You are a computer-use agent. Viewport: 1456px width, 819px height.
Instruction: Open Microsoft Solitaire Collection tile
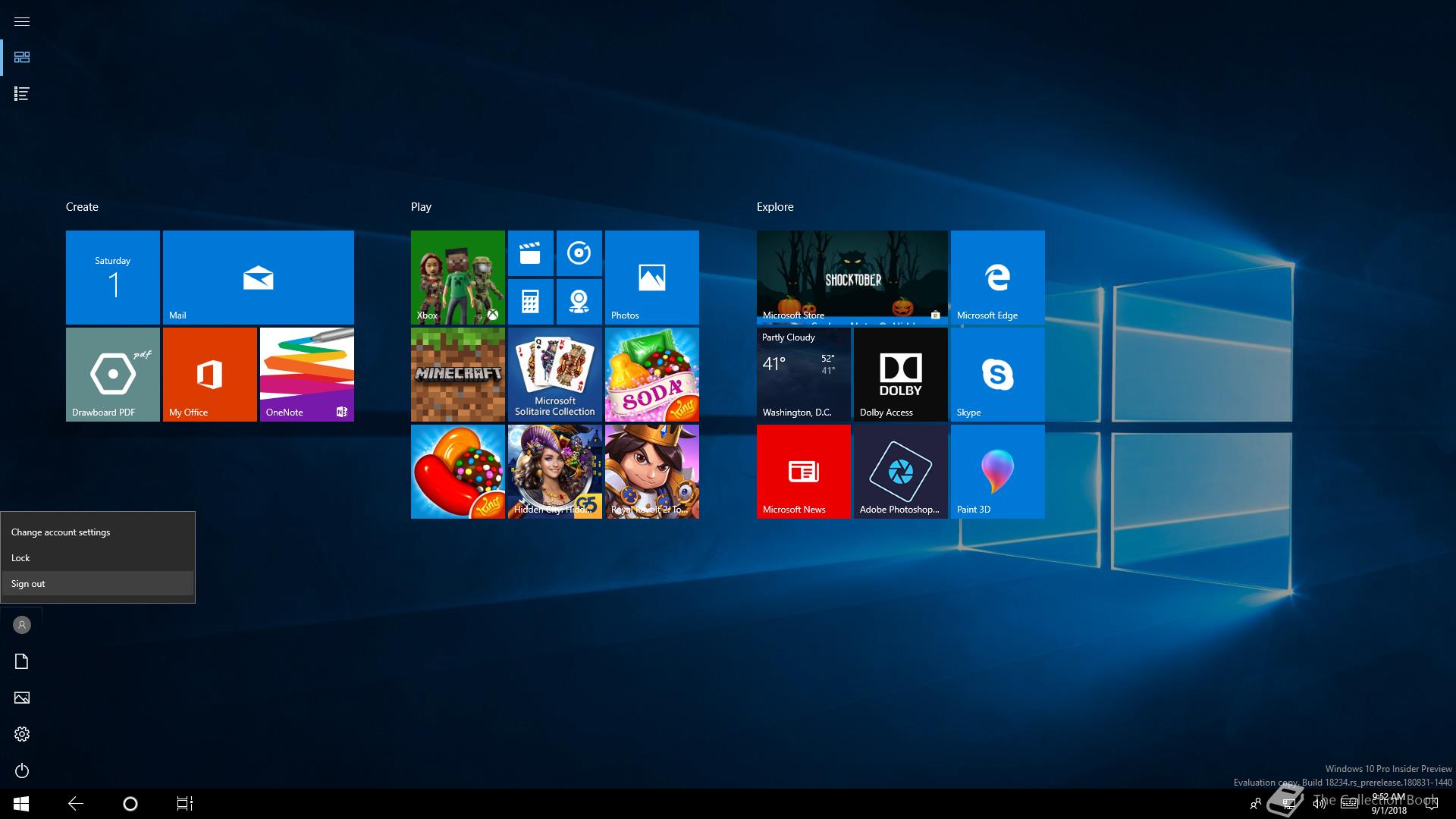click(555, 375)
